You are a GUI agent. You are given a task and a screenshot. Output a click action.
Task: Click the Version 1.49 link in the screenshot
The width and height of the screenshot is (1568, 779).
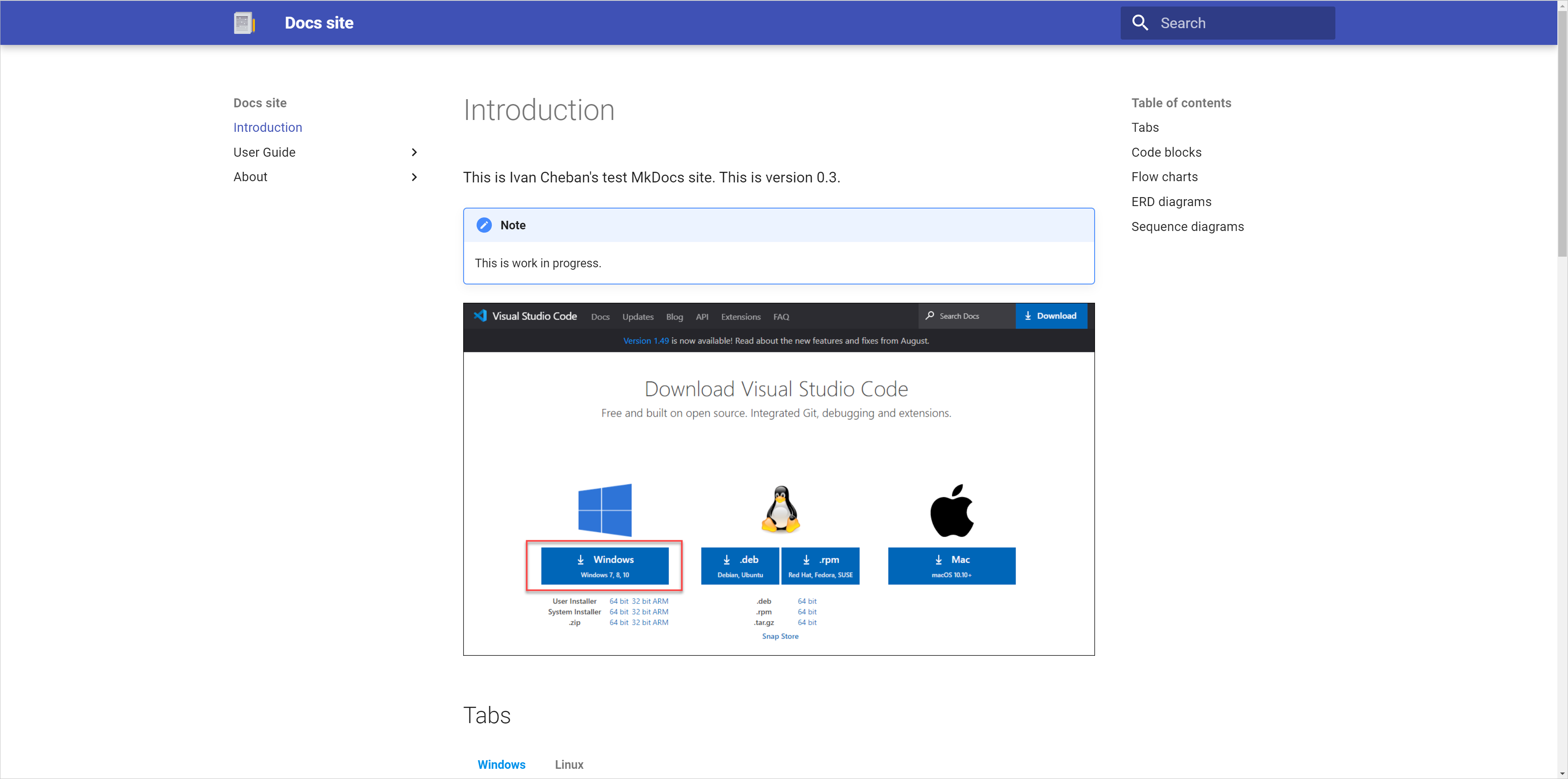[x=645, y=341]
